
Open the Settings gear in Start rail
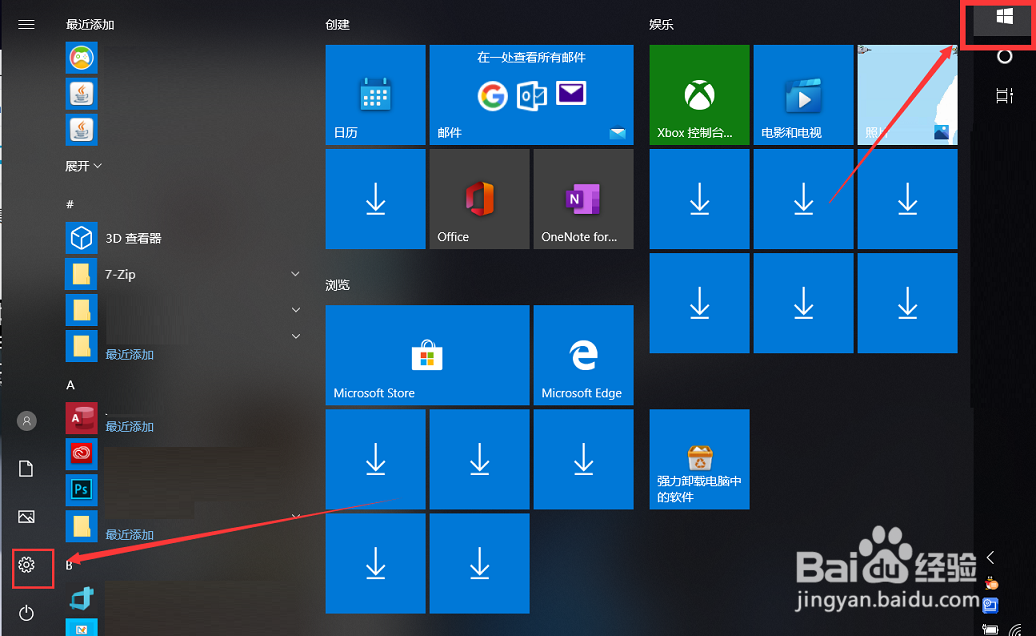point(26,565)
